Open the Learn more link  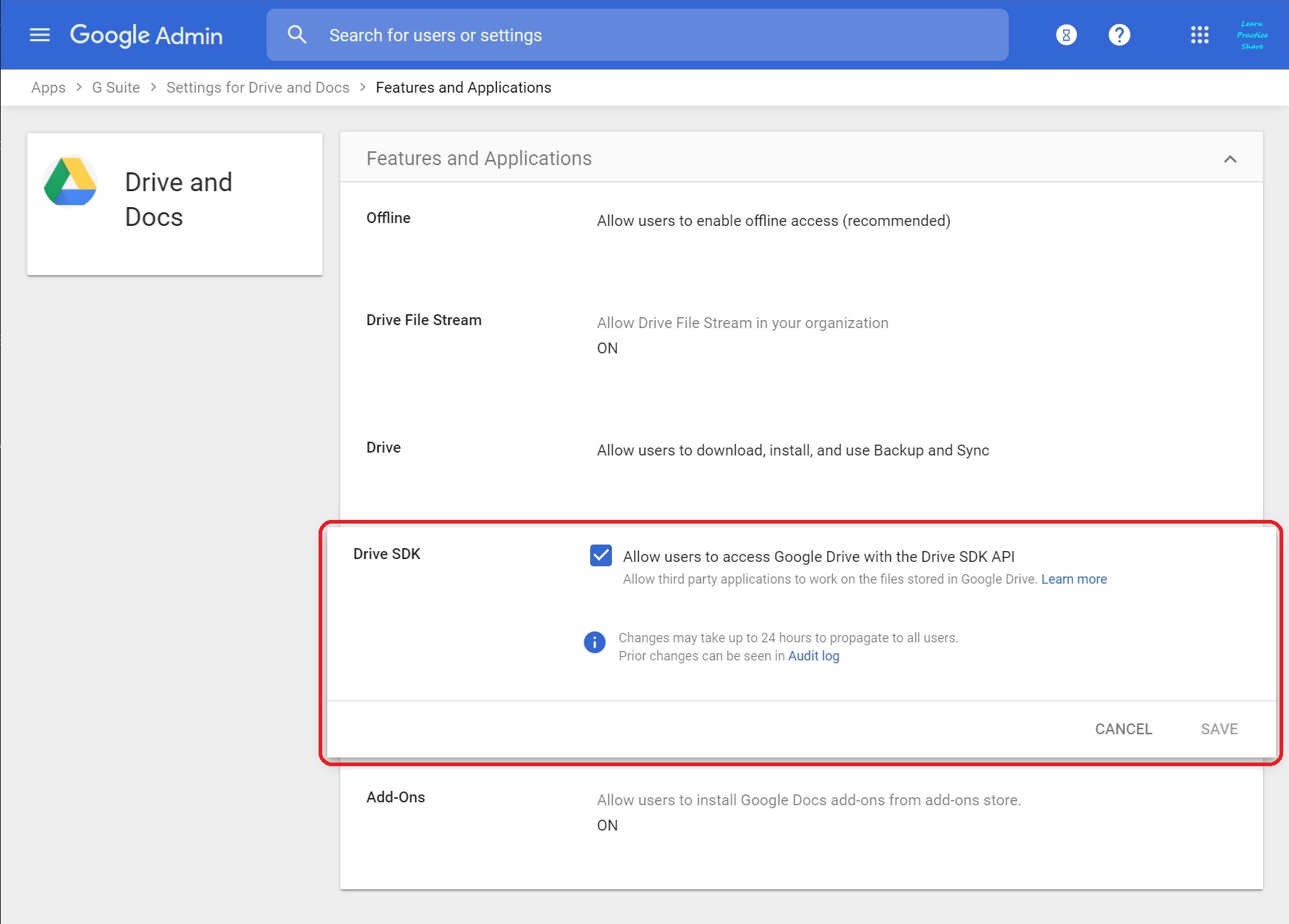click(1074, 579)
